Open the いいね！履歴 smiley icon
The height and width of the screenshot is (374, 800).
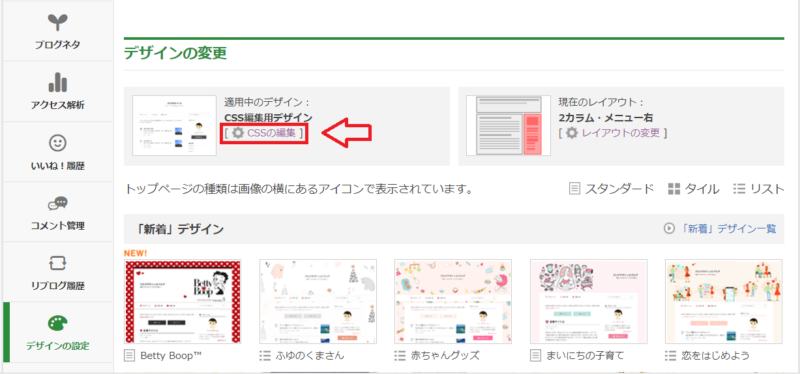(58, 143)
